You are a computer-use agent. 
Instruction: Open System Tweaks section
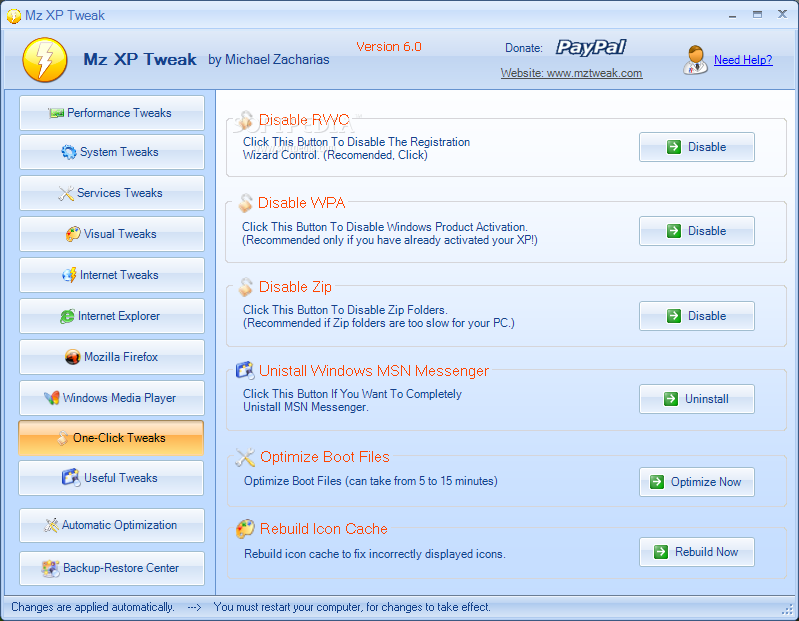point(112,152)
